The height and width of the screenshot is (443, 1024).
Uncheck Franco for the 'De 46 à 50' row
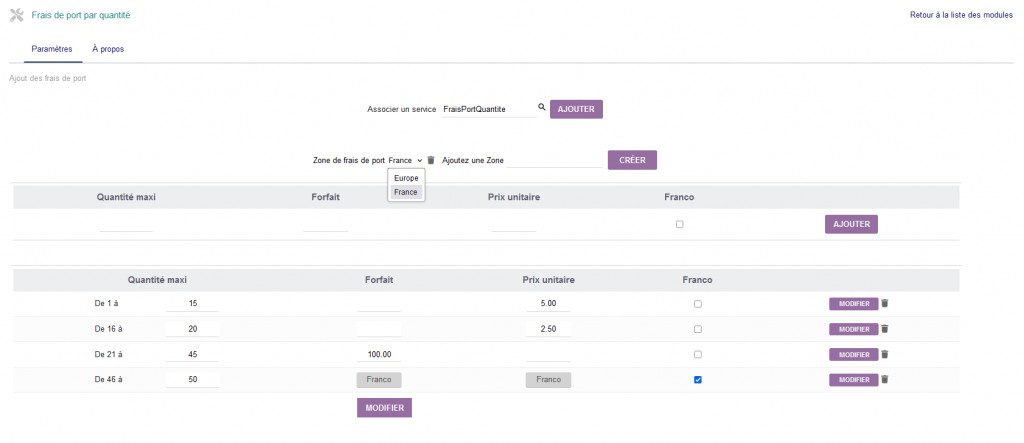click(x=697, y=380)
